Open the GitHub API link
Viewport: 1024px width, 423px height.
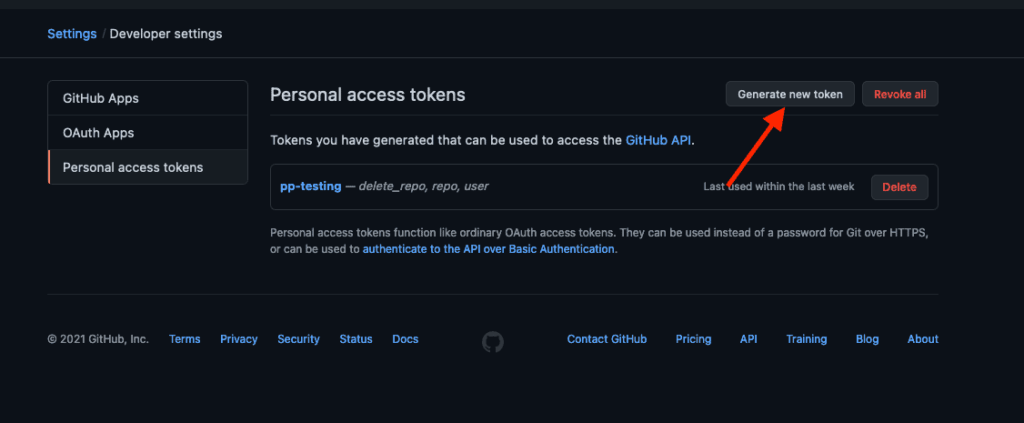658,140
